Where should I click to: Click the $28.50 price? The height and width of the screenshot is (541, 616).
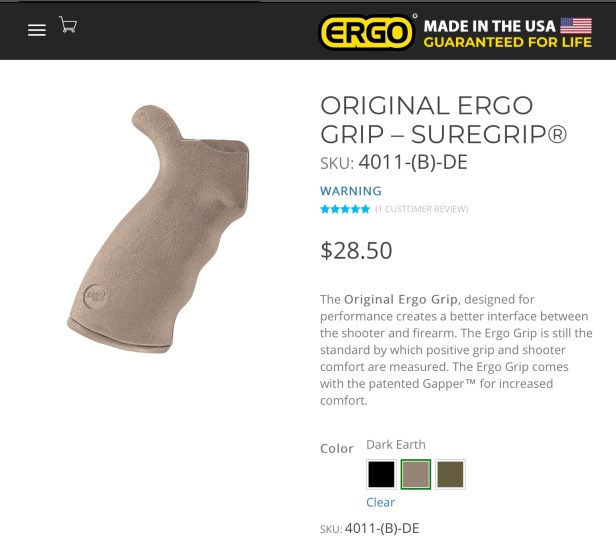tap(356, 250)
